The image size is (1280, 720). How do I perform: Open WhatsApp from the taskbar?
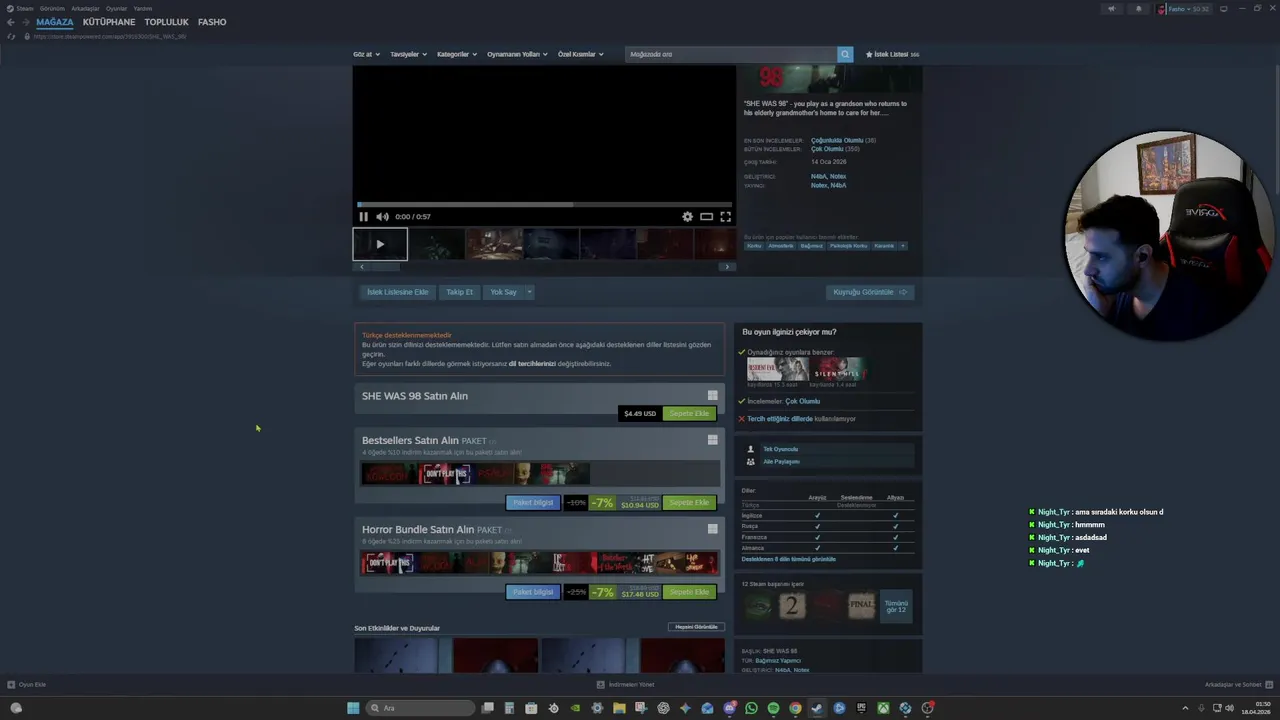[x=751, y=708]
